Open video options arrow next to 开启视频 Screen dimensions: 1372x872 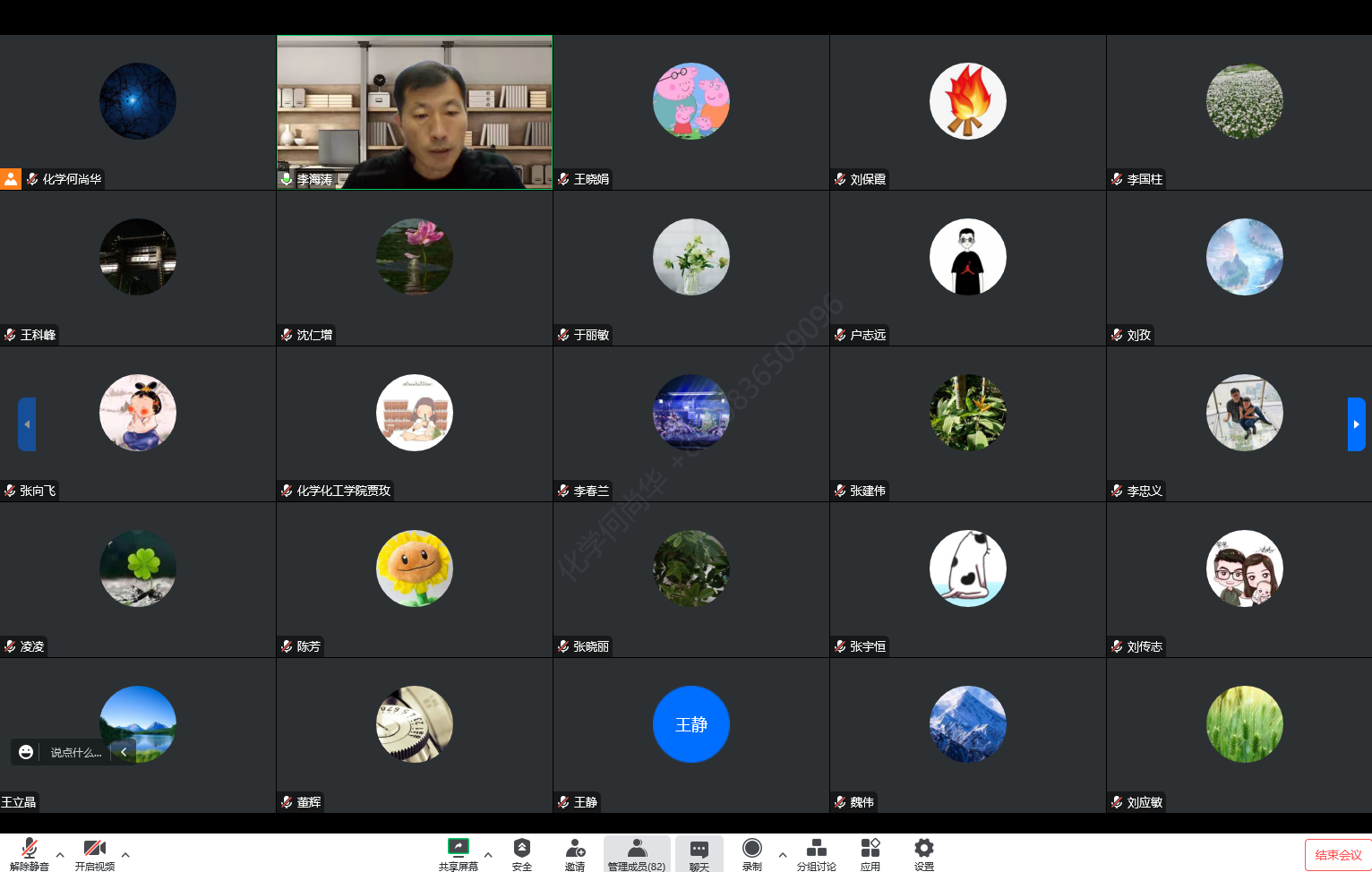pos(125,855)
